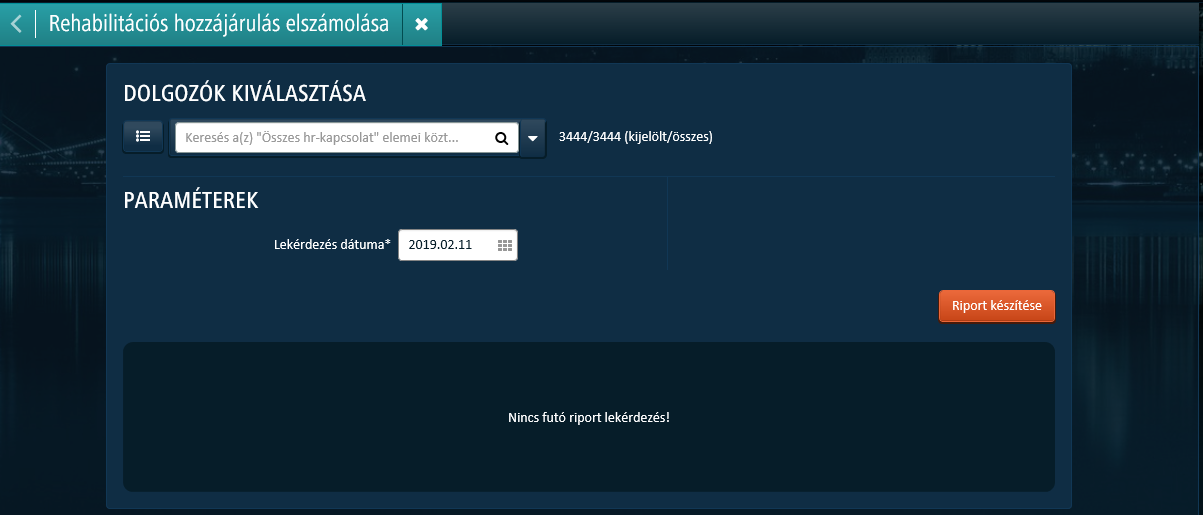This screenshot has width=1204, height=516.
Task: Open the calendar date picker icon
Action: tap(504, 245)
